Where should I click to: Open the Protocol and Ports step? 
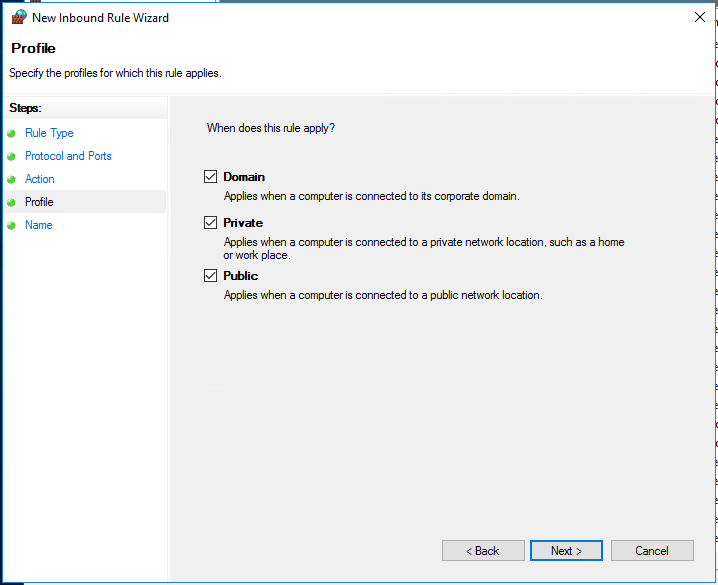pos(68,156)
